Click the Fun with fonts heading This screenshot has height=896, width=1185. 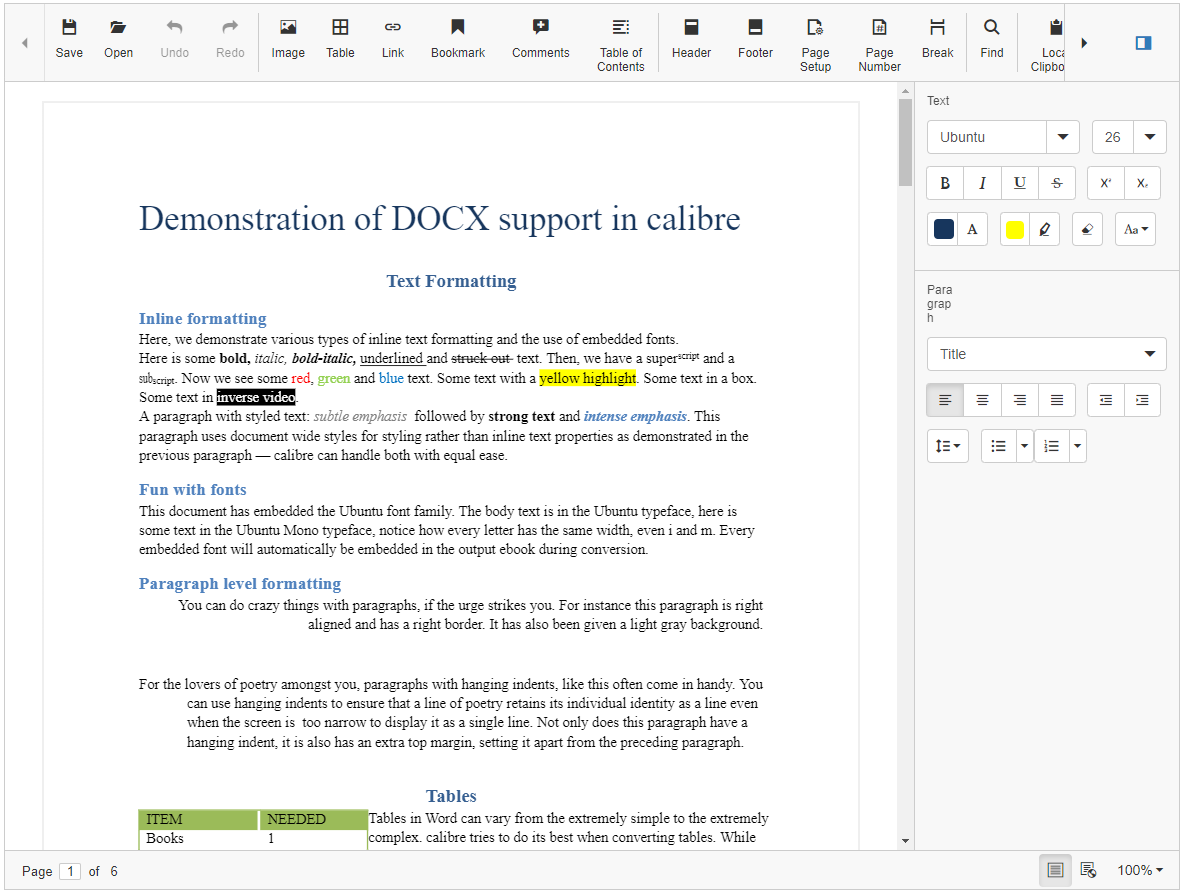click(x=193, y=490)
